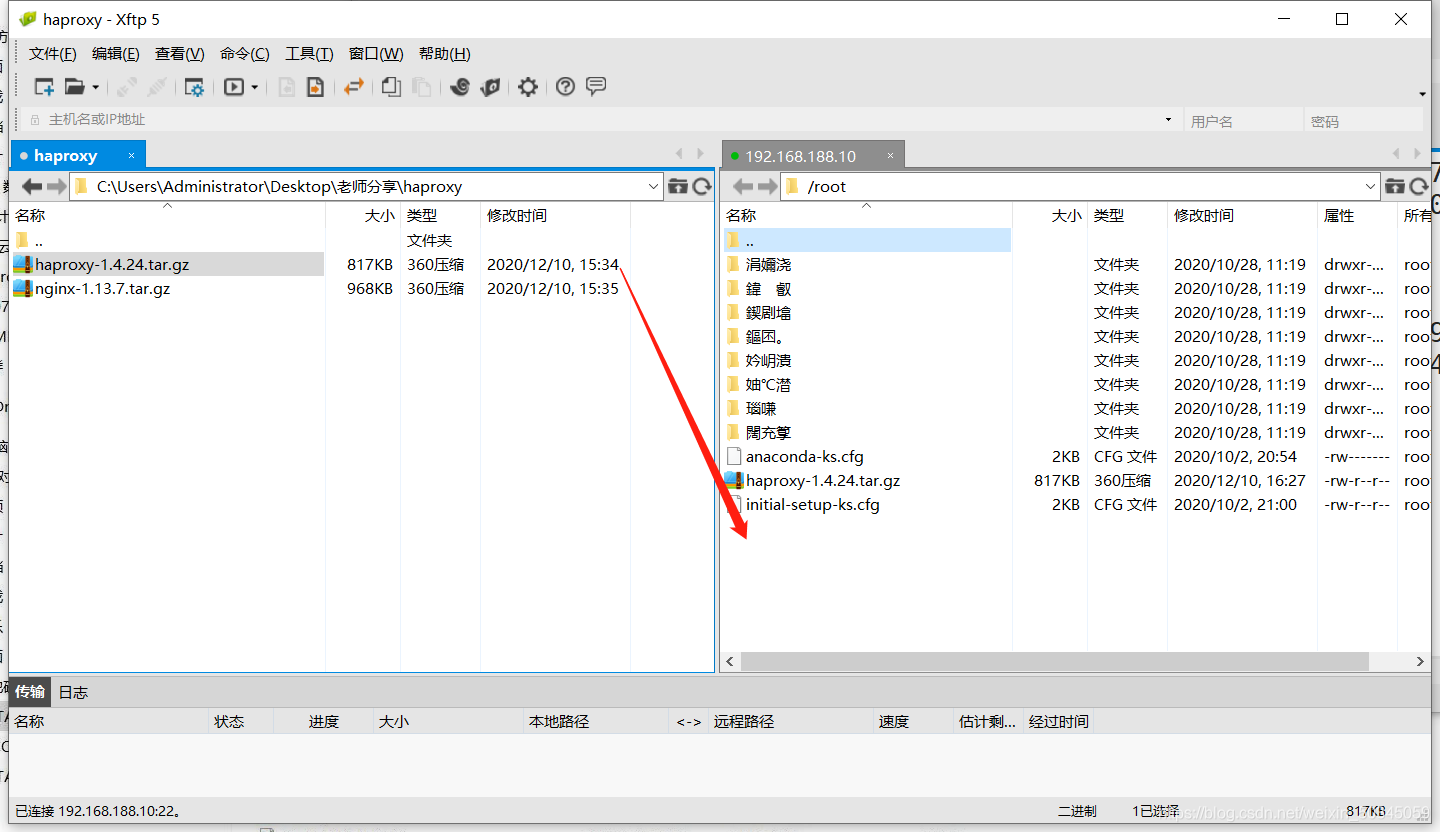Click the 主机名或IP地址 host input field
This screenshot has height=832, width=1440.
pyautogui.click(x=600, y=120)
